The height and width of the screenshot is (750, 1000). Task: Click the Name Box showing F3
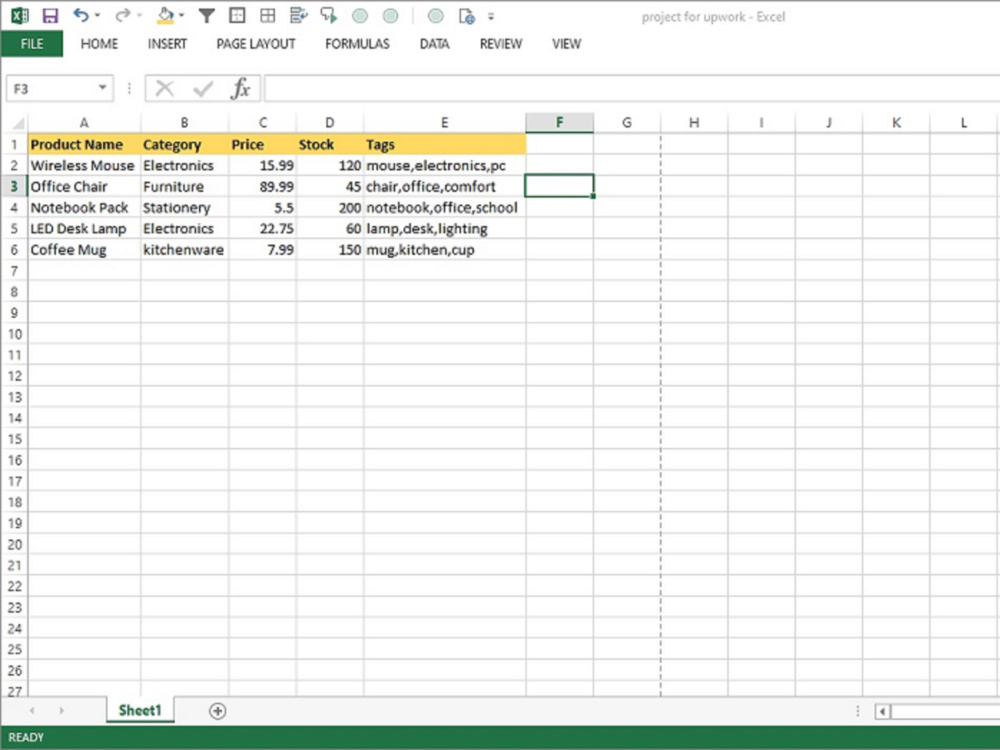pos(51,89)
